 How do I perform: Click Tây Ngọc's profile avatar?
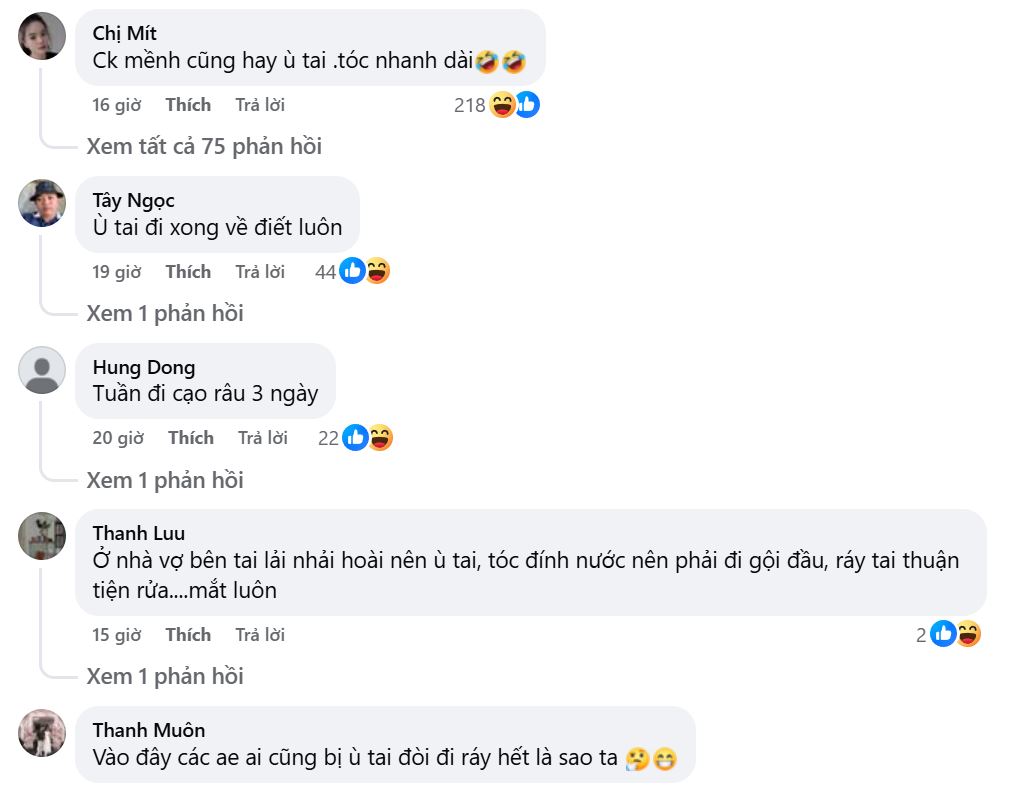click(x=42, y=203)
